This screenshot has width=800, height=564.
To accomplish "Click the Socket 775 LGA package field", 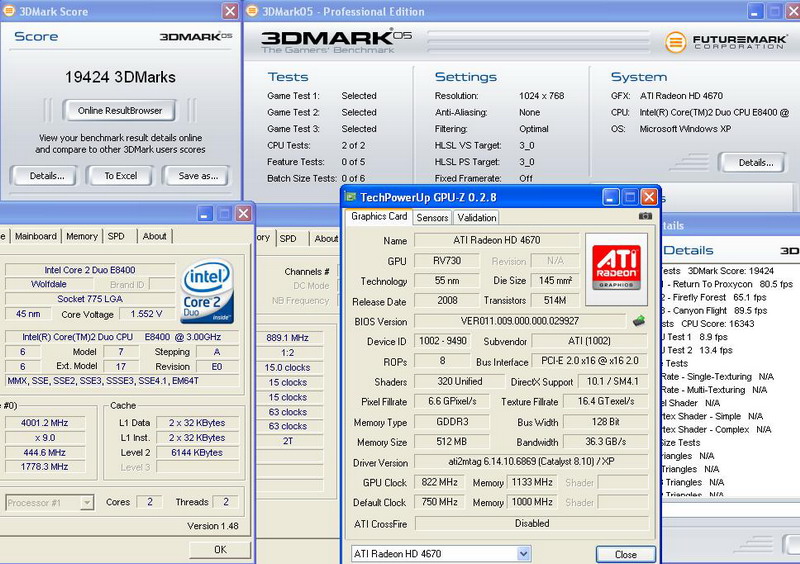I will (x=90, y=299).
